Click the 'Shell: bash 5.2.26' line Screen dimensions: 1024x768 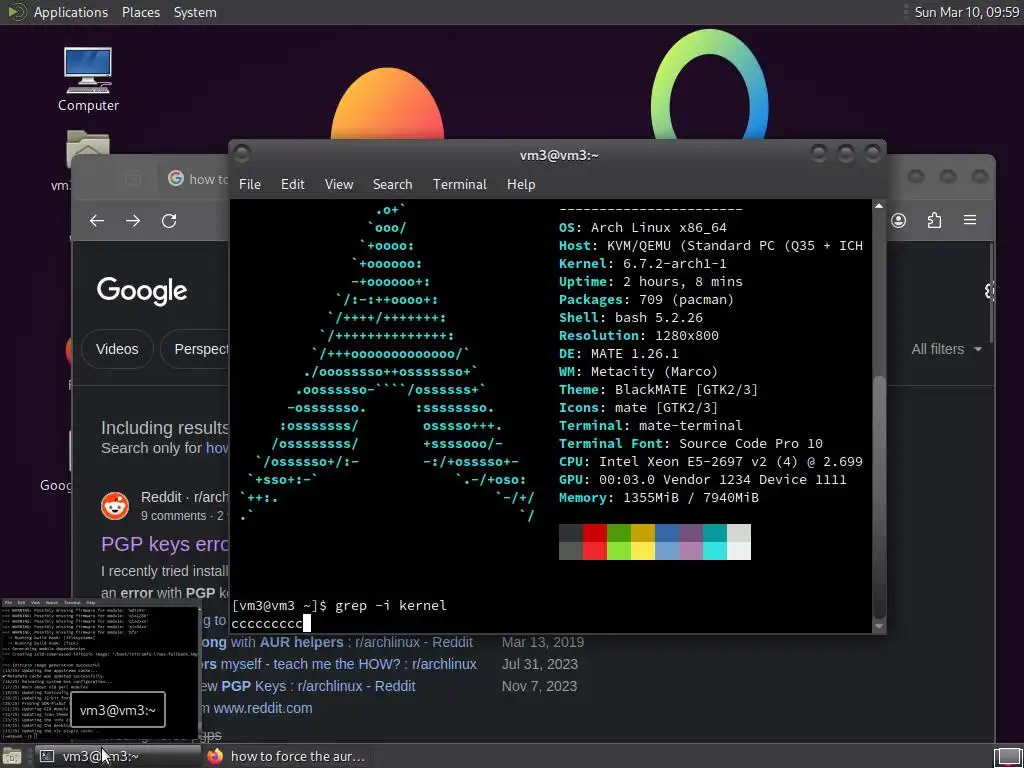pos(631,317)
